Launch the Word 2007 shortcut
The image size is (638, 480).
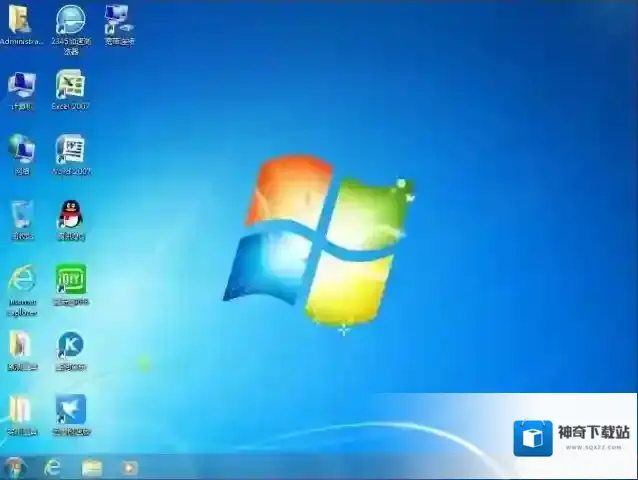[x=70, y=151]
